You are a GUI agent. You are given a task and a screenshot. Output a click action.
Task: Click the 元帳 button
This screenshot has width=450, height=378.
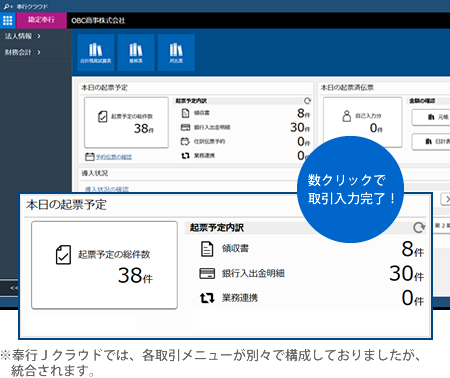431,117
